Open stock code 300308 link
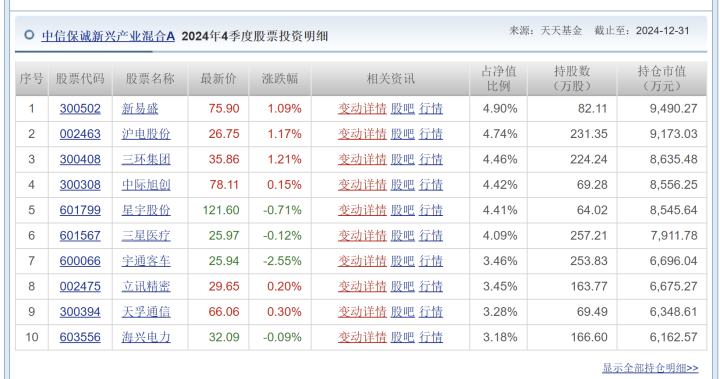Image resolution: width=720 pixels, height=379 pixels. (x=80, y=185)
